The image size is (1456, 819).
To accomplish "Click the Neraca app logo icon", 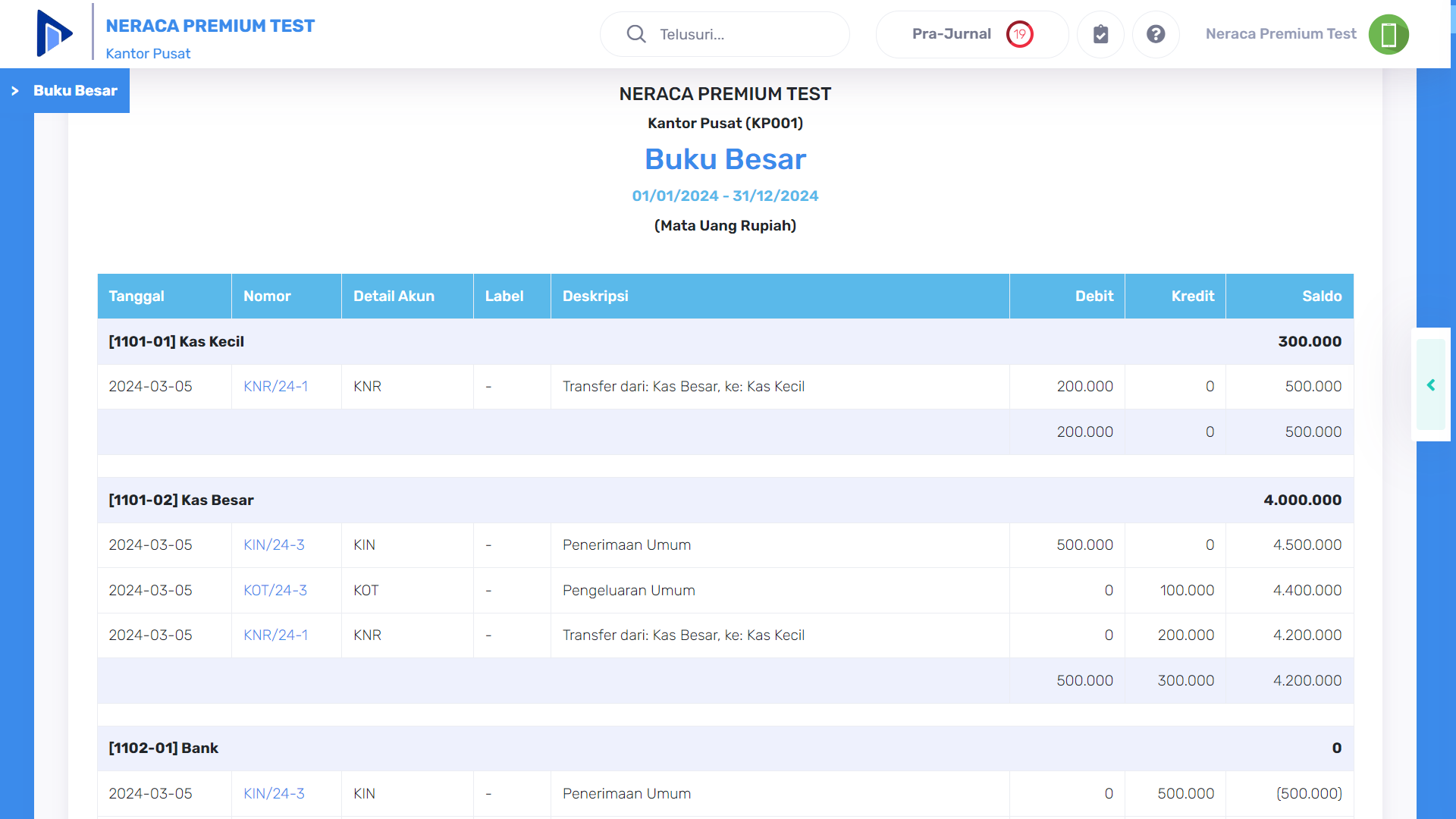I will [54, 33].
